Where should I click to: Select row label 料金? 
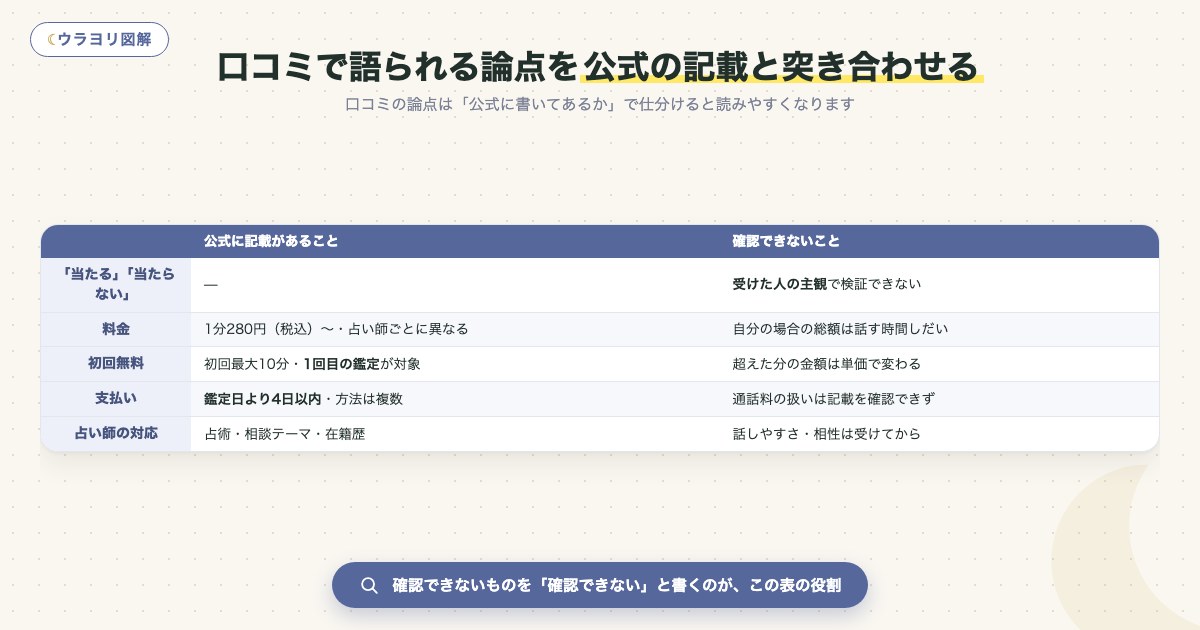click(x=116, y=329)
